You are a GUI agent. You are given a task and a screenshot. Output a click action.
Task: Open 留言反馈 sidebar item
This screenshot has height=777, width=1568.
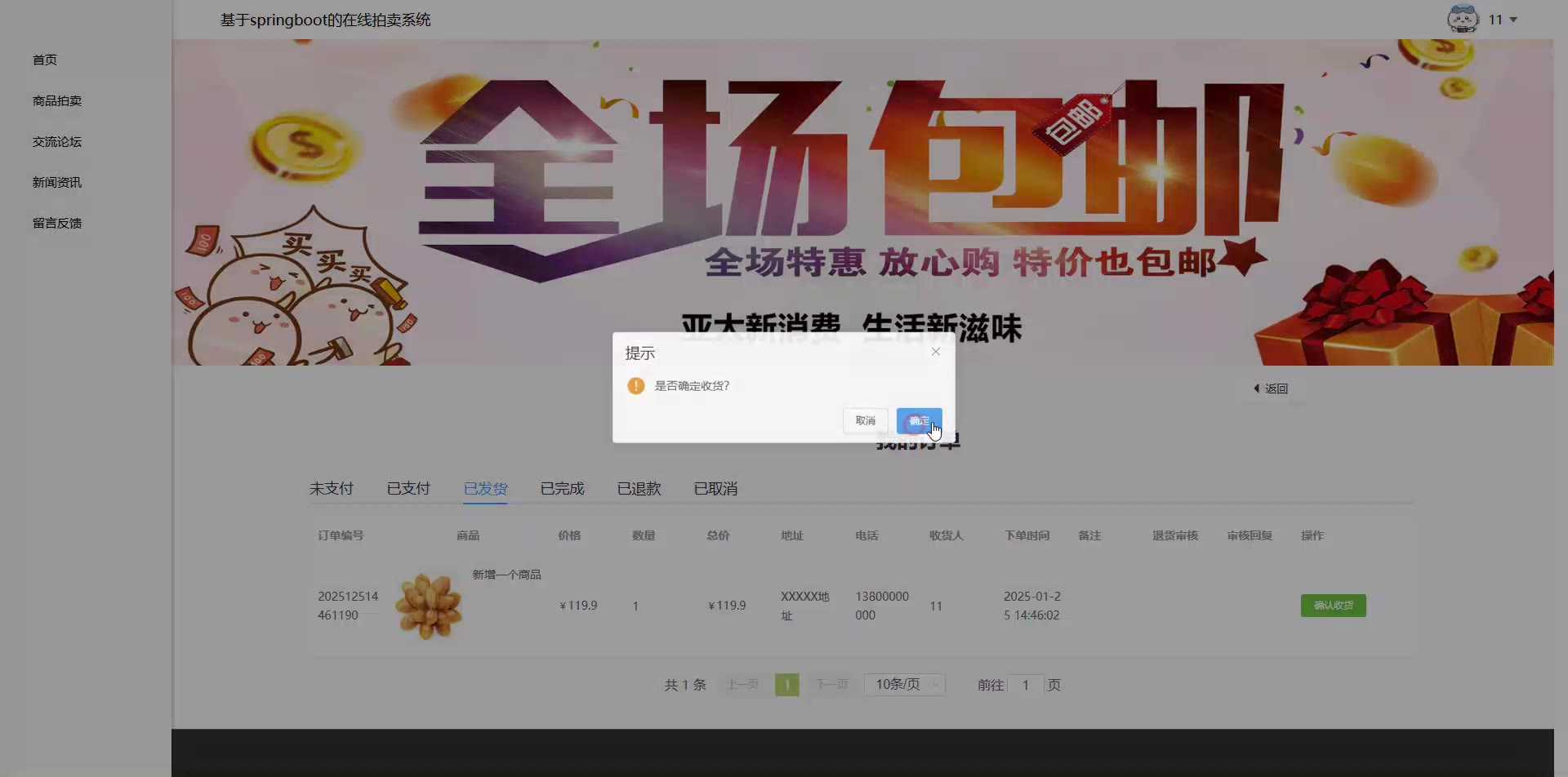click(x=57, y=224)
